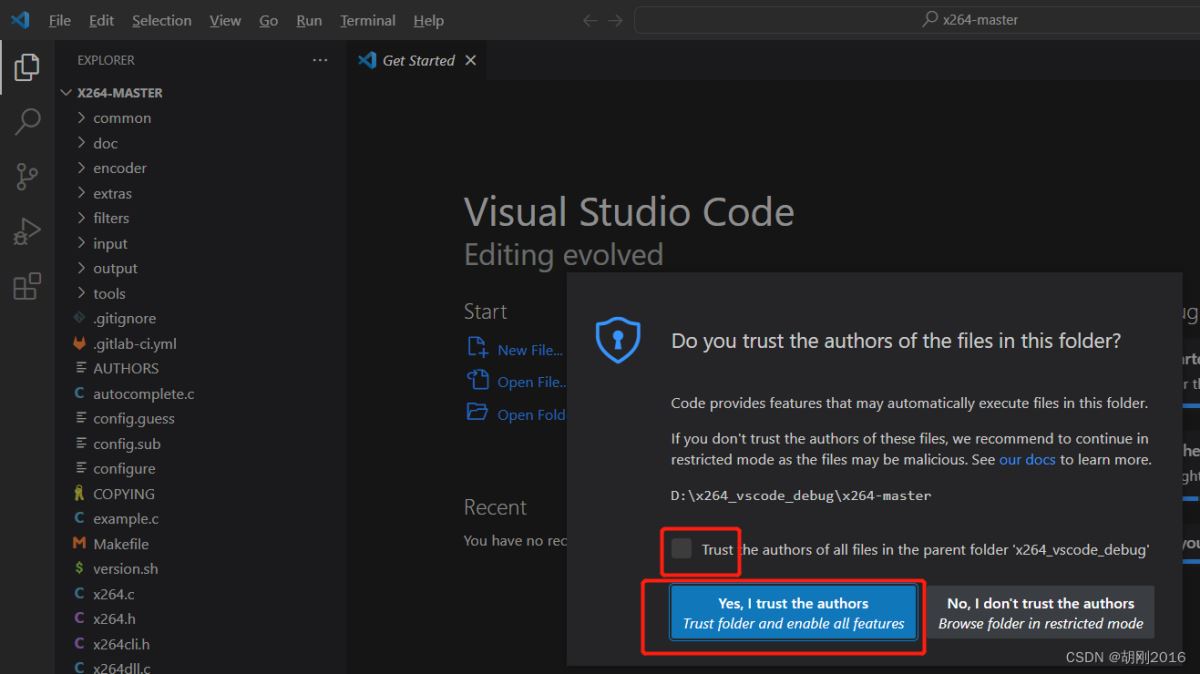The height and width of the screenshot is (674, 1200).
Task: Open the View menu
Action: [225, 20]
